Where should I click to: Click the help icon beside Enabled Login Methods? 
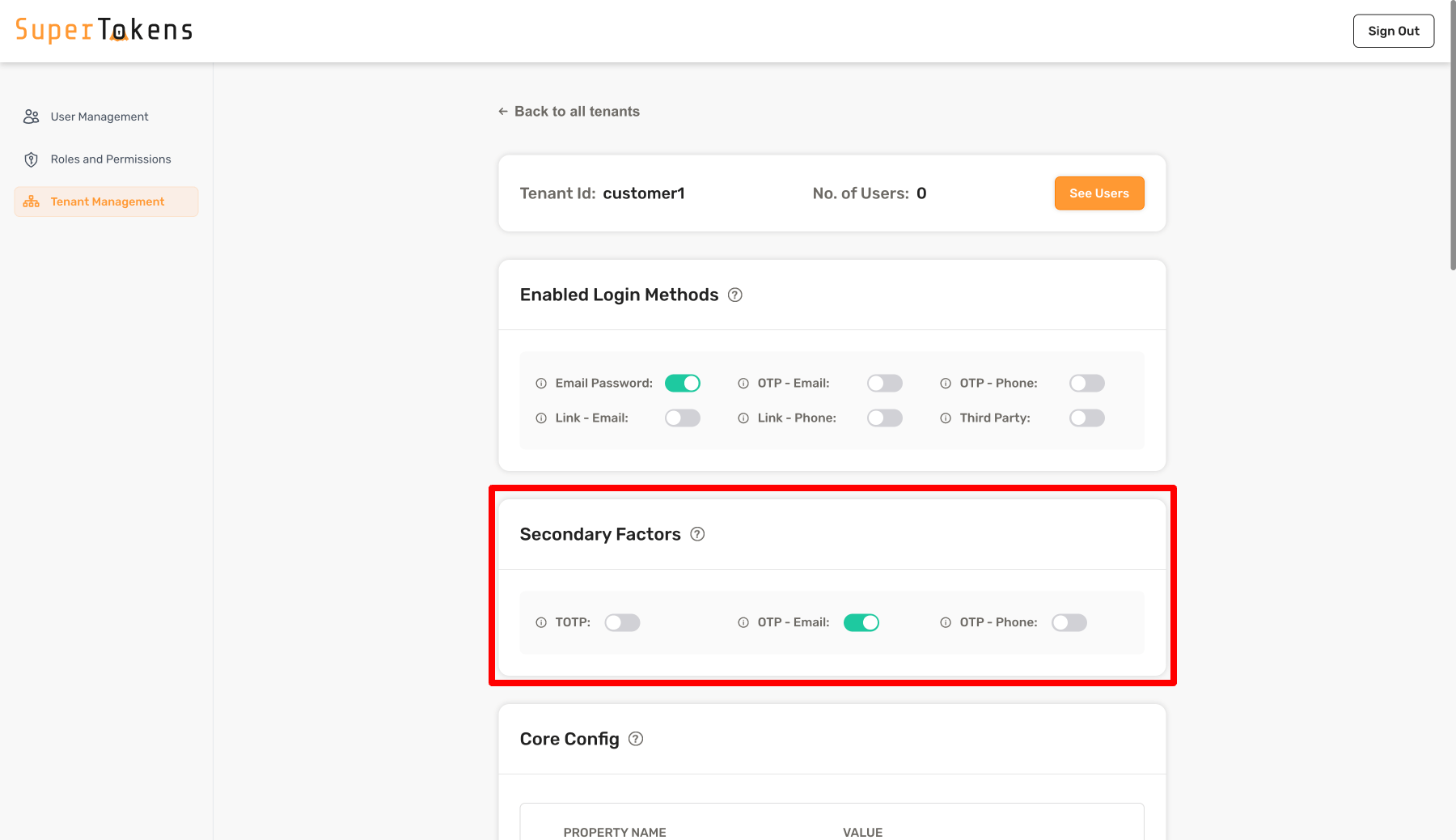[x=734, y=295]
